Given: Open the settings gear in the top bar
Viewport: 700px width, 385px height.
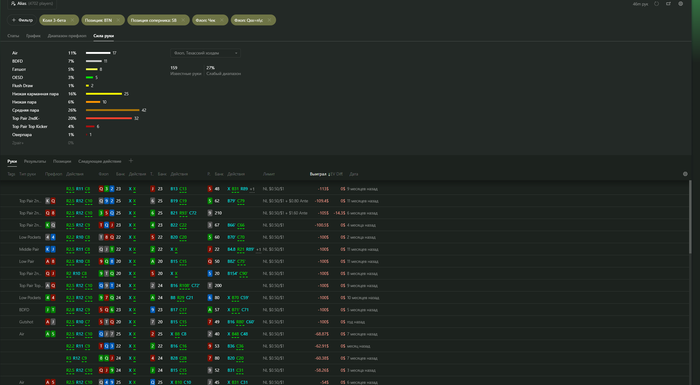Looking at the screenshot, I should (680, 4).
